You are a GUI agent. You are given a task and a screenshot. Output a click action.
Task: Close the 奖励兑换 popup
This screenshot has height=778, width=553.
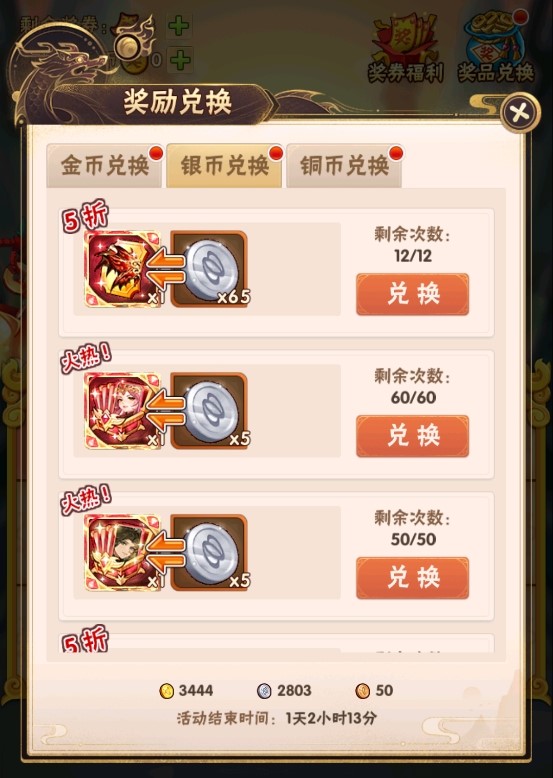pos(519,113)
